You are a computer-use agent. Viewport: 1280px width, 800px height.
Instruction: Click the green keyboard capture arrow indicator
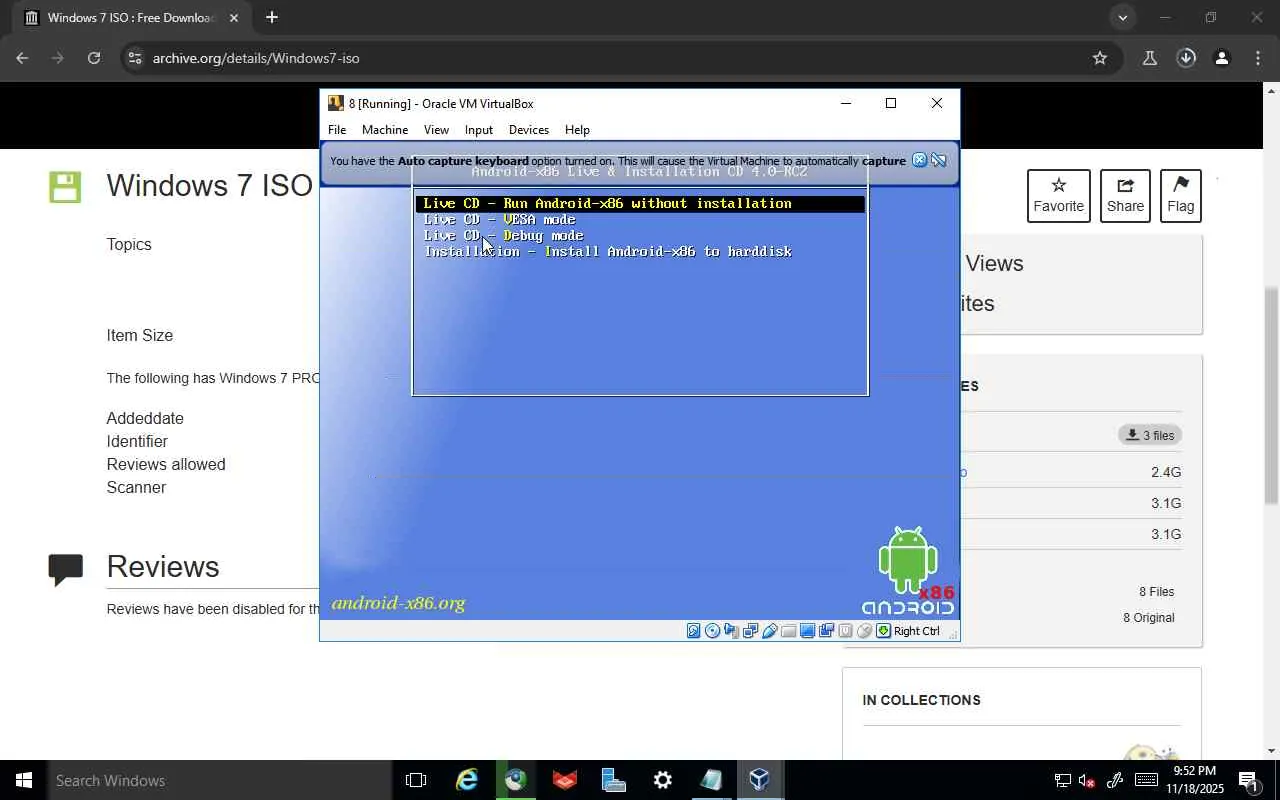click(883, 631)
